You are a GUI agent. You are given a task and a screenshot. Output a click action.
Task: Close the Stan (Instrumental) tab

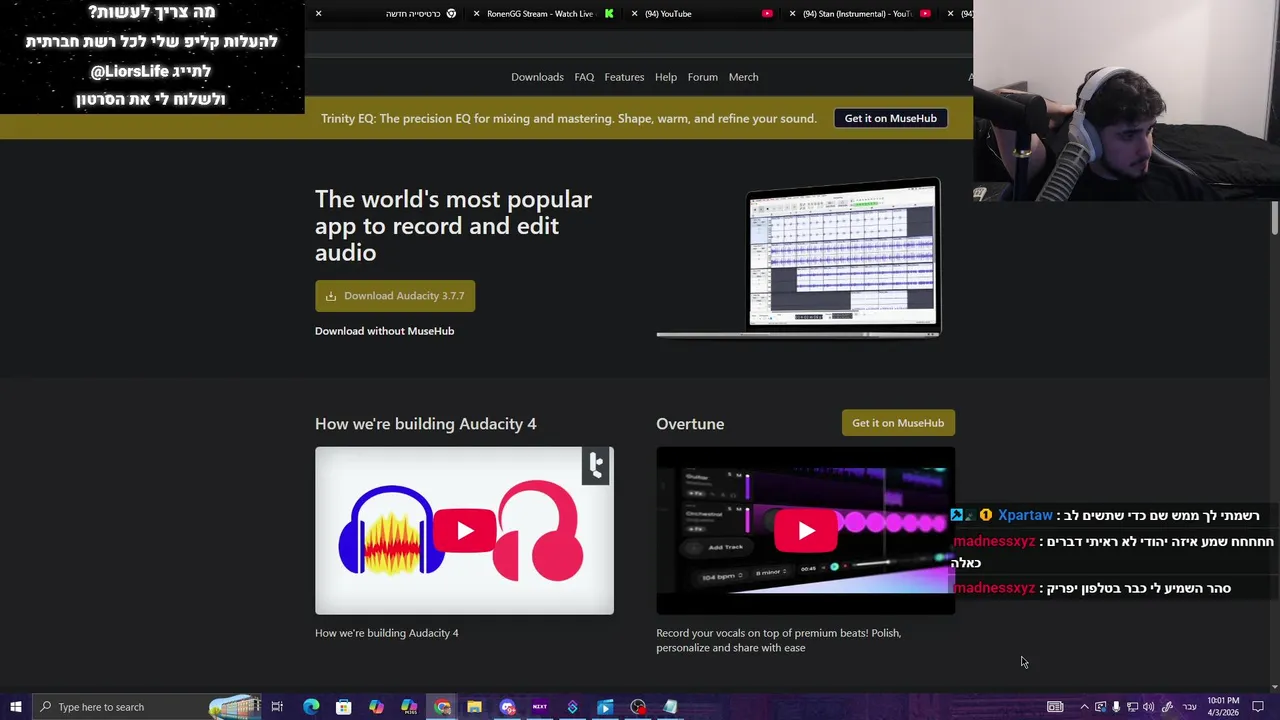793,14
